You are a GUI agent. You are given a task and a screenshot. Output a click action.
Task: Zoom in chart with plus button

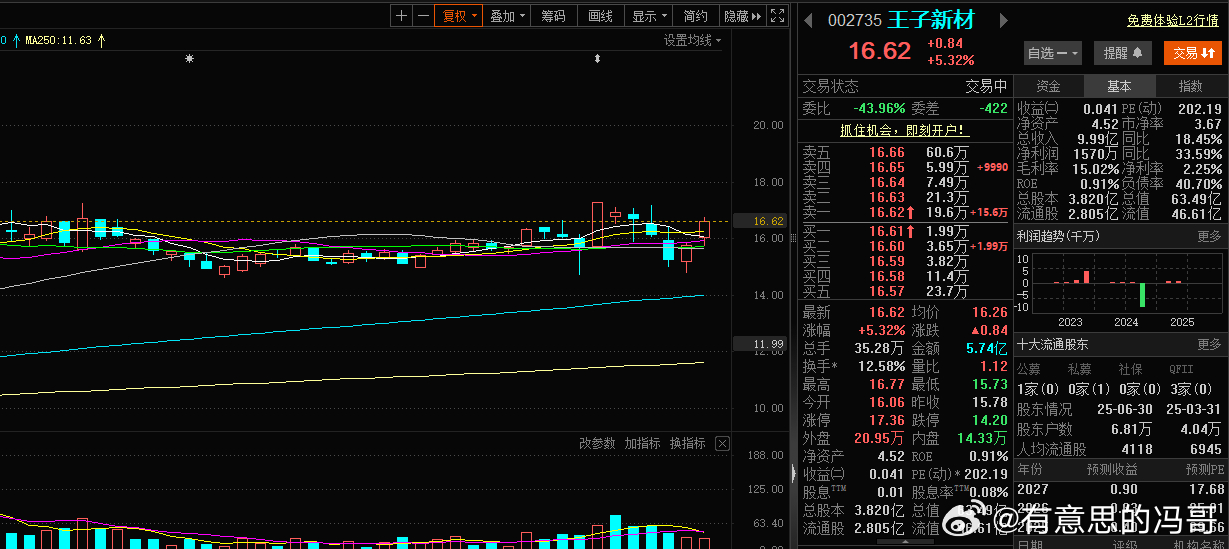[x=401, y=16]
